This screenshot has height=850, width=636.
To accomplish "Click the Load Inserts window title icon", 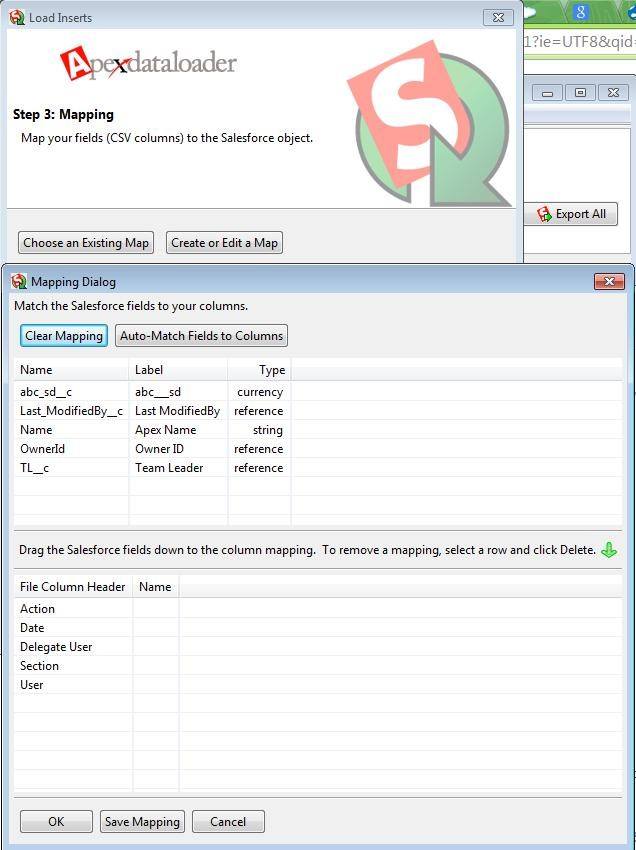I will click(17, 17).
